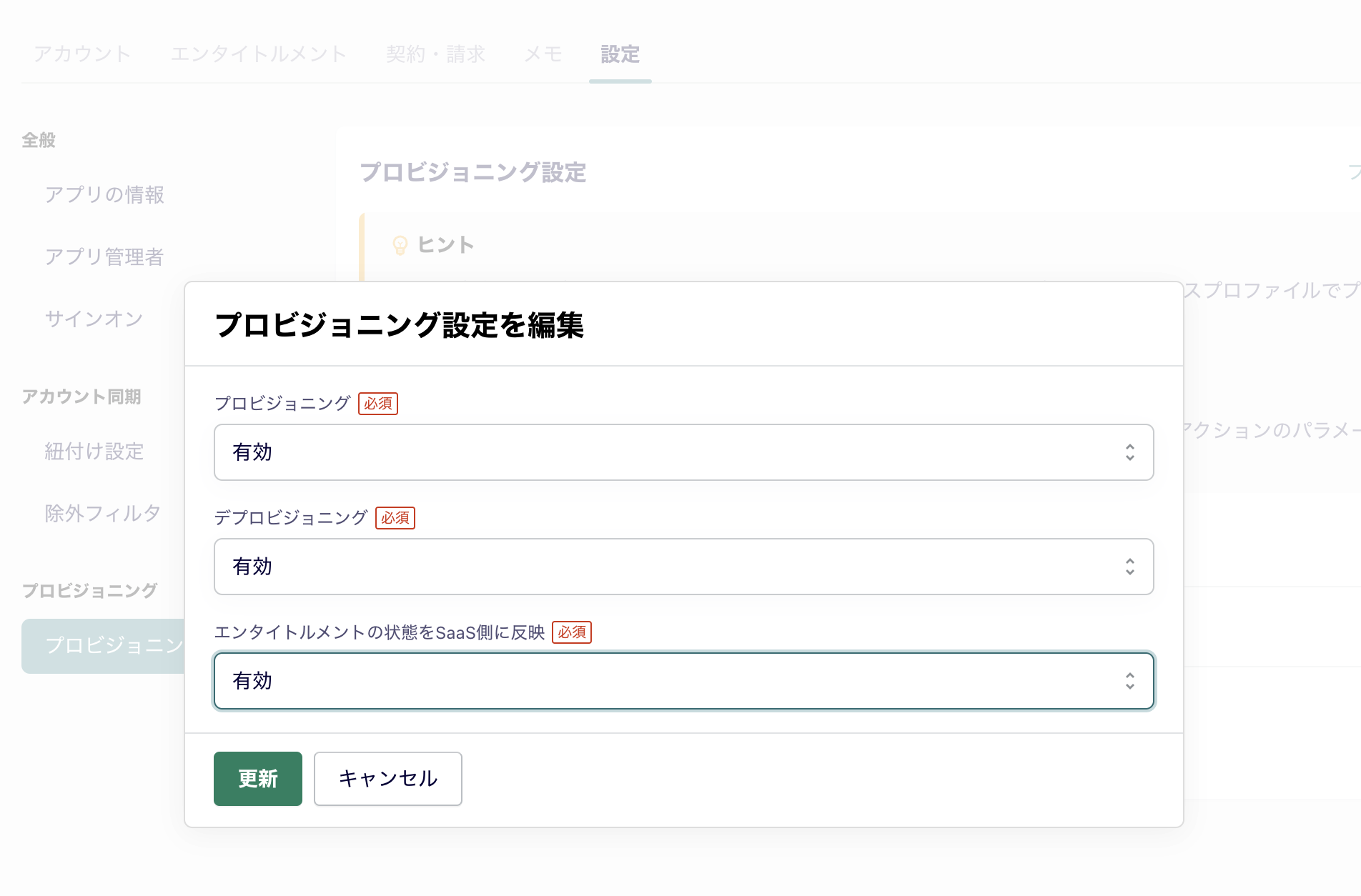The image size is (1361, 896).
Task: Open 紐付け設定 under アカウント同期
Action: [94, 452]
